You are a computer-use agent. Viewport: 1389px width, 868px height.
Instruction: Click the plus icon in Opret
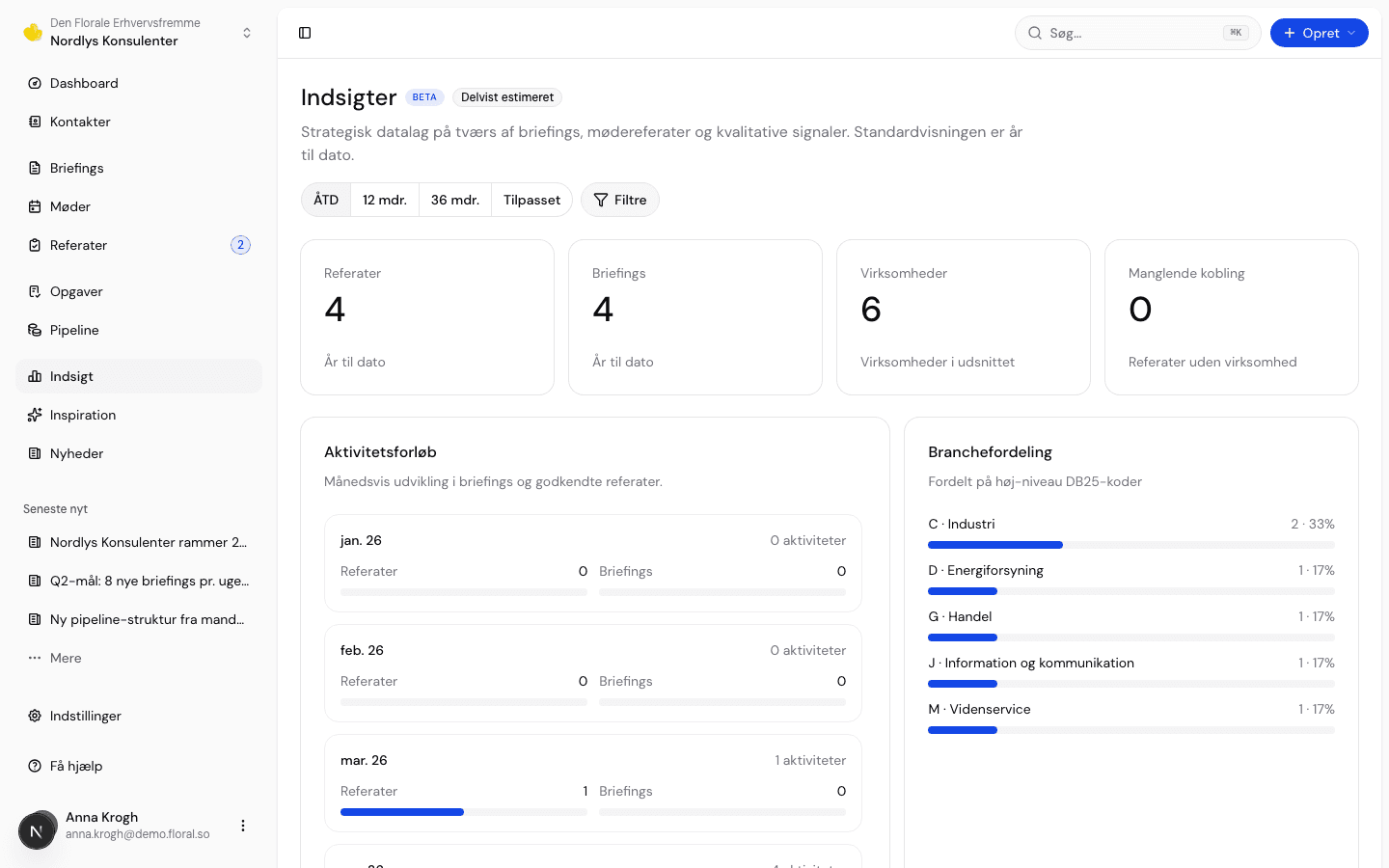pos(1290,33)
